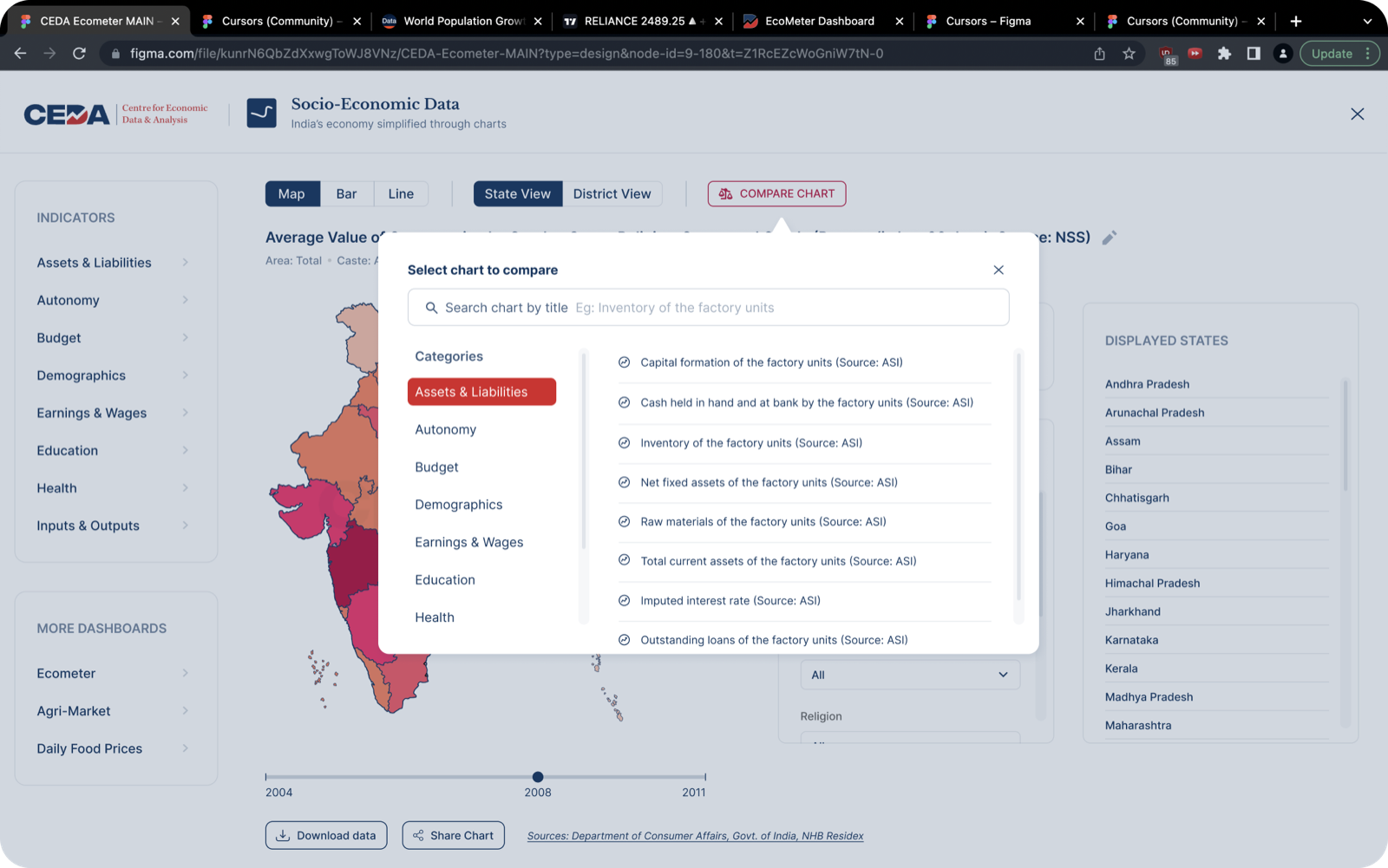
Task: Select Assets & Liabilities category in dialog
Action: [481, 392]
